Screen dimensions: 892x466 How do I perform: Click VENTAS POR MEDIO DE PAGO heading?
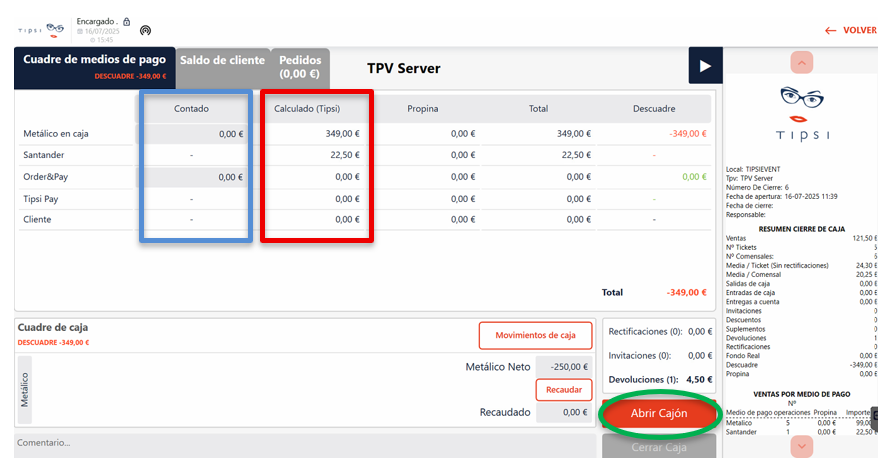coord(802,394)
